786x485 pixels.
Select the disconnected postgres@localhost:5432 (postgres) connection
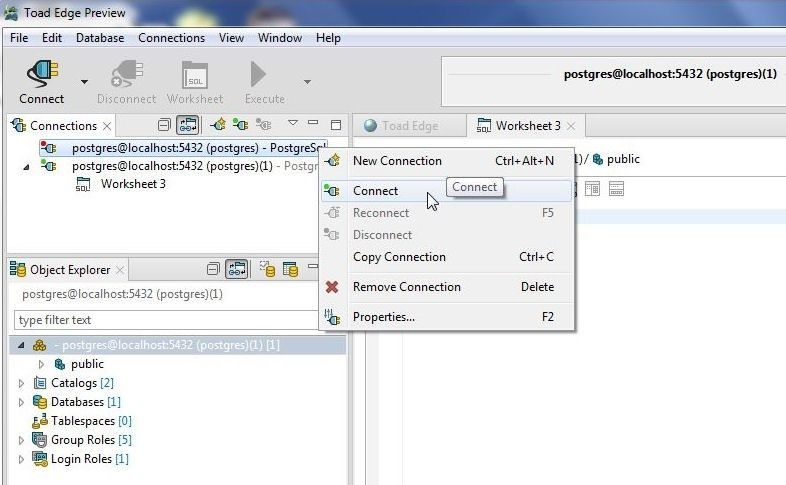(183, 148)
